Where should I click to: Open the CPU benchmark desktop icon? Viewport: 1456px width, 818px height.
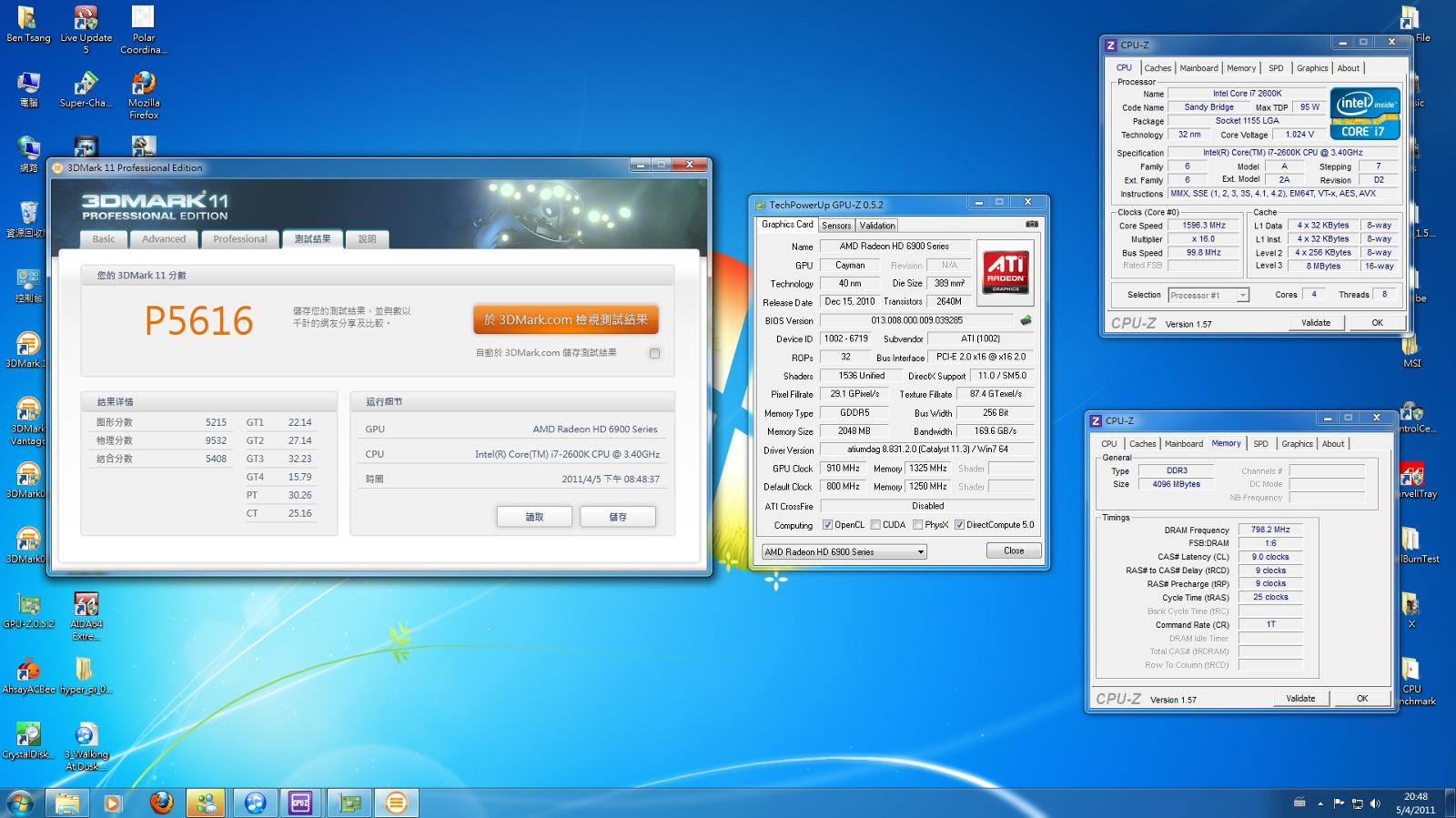click(1411, 681)
